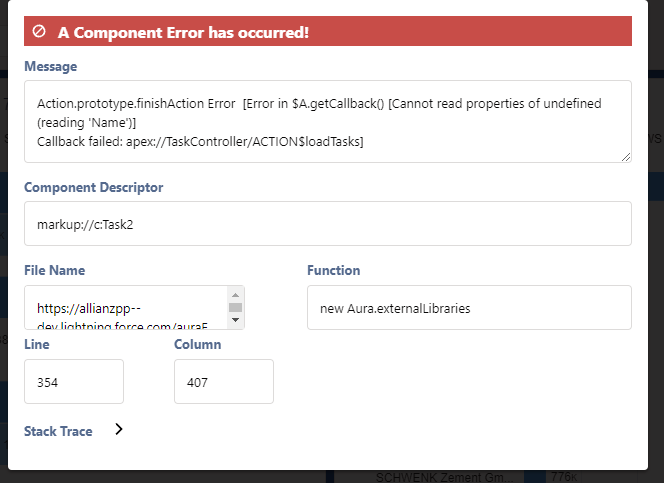Click the File Name scrollbar thumb
The height and width of the screenshot is (483, 664).
pos(235,307)
